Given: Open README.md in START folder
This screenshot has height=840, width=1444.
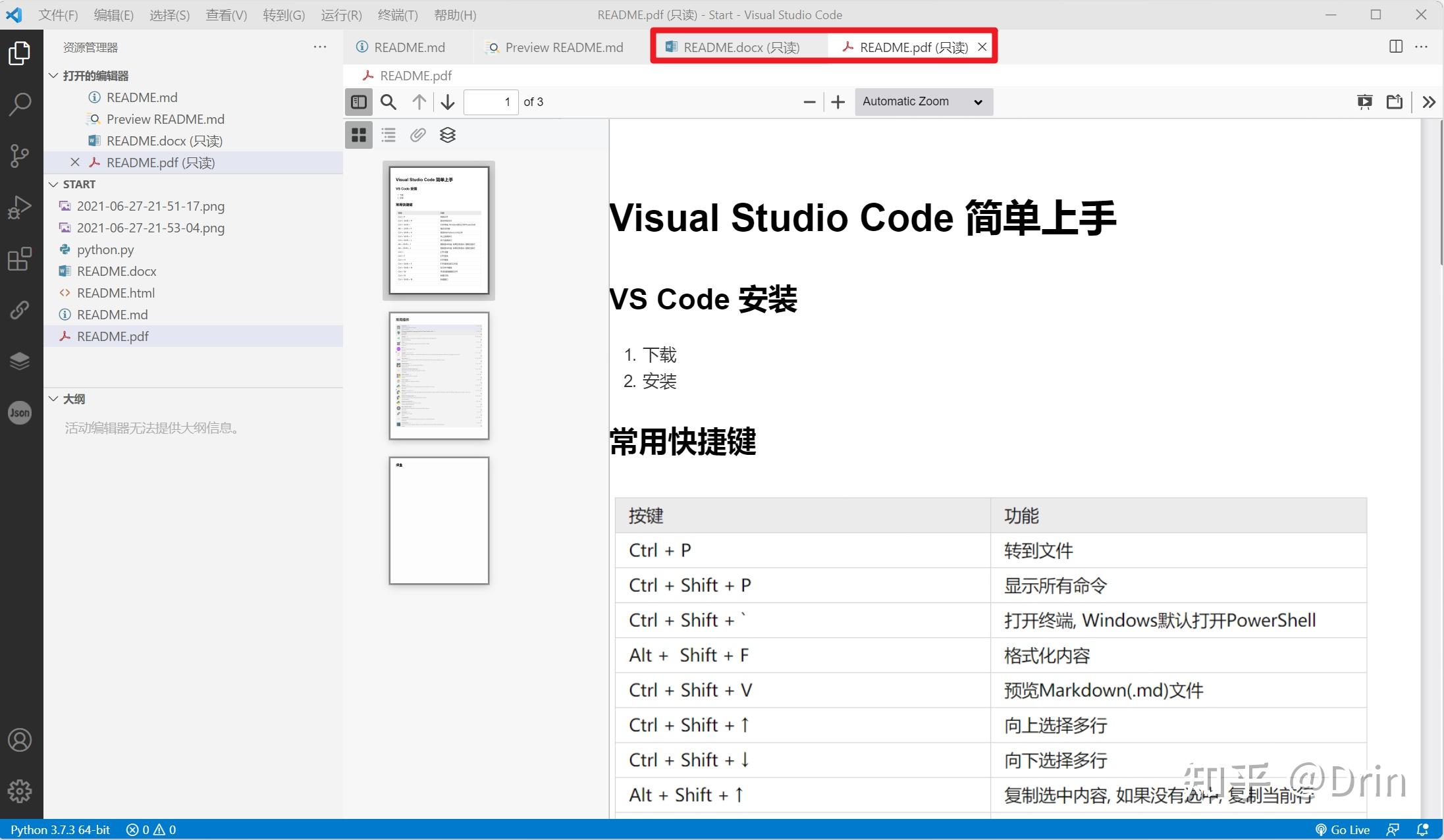Looking at the screenshot, I should (x=194, y=315).
